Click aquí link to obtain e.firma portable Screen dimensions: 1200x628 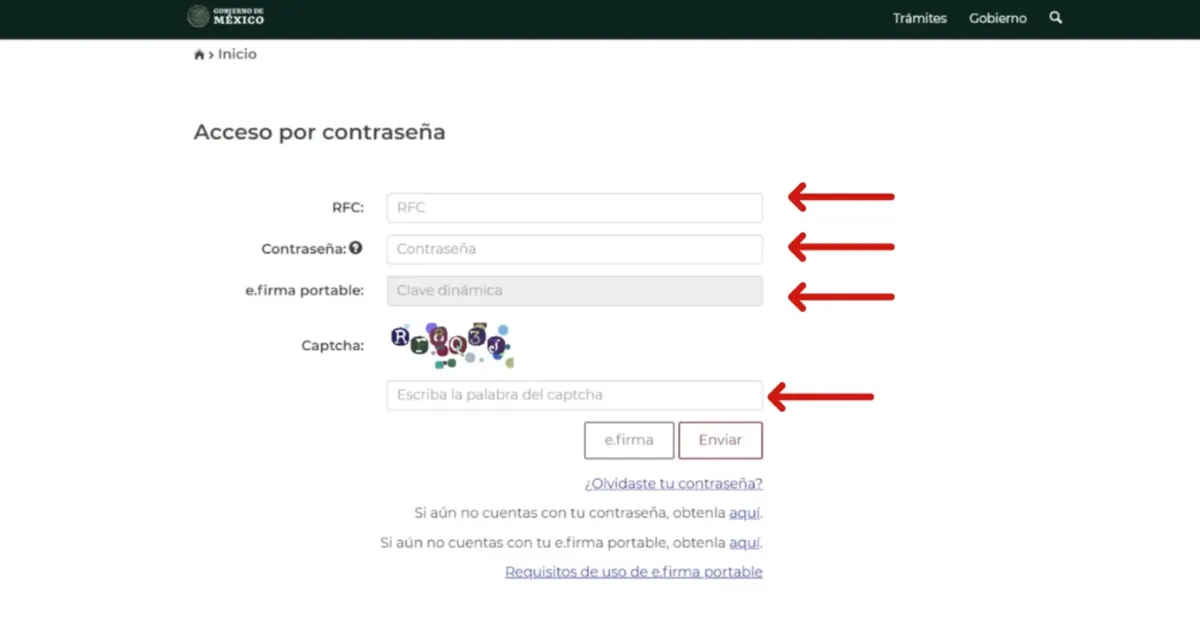[x=744, y=543]
